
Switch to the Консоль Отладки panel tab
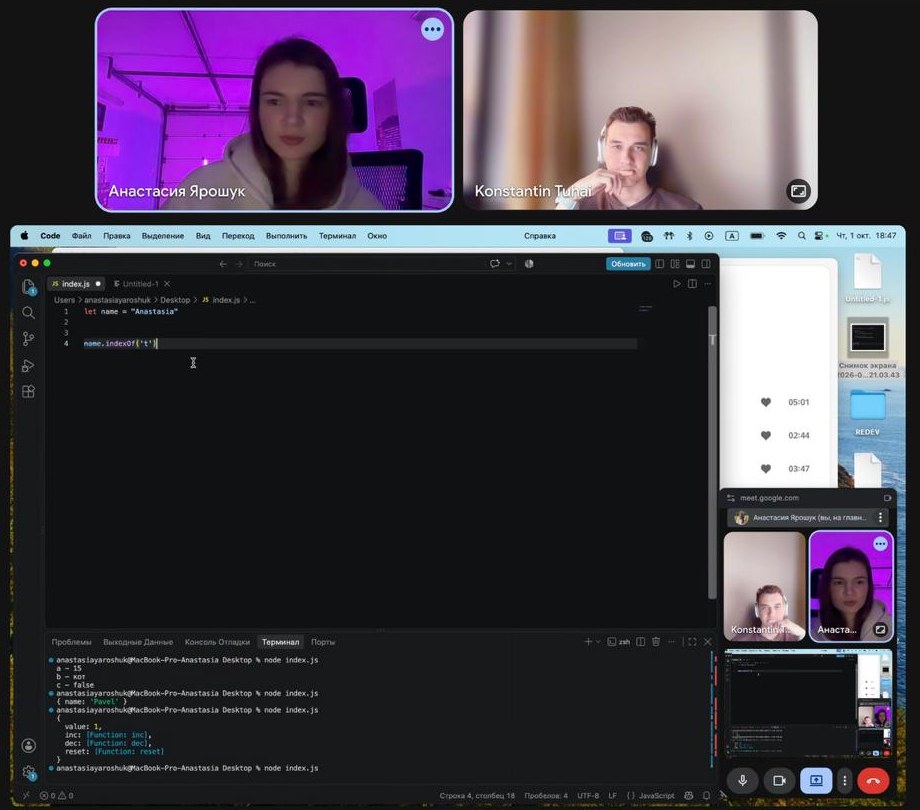[217, 642]
